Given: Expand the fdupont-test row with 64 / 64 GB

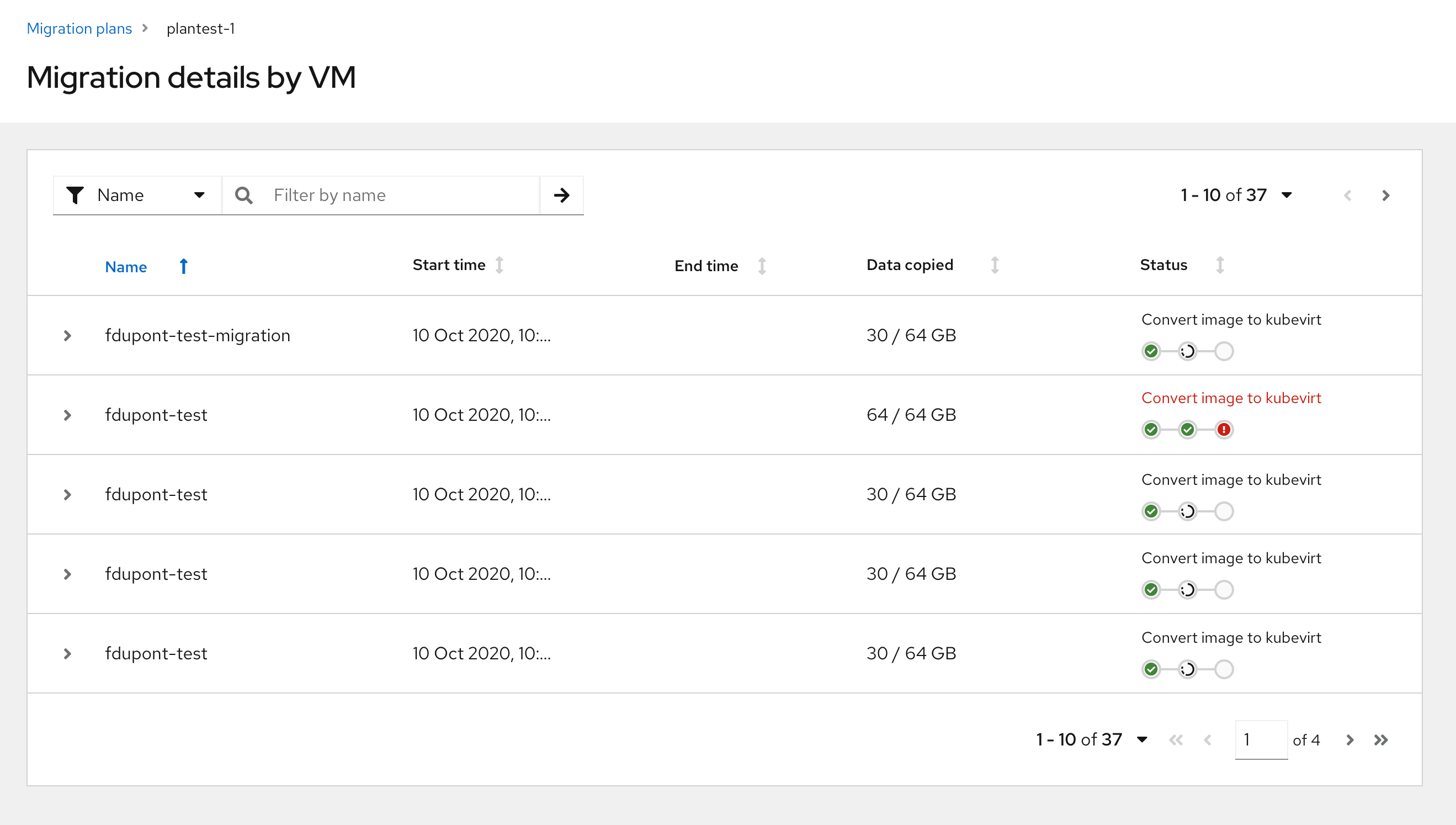Looking at the screenshot, I should pos(67,415).
